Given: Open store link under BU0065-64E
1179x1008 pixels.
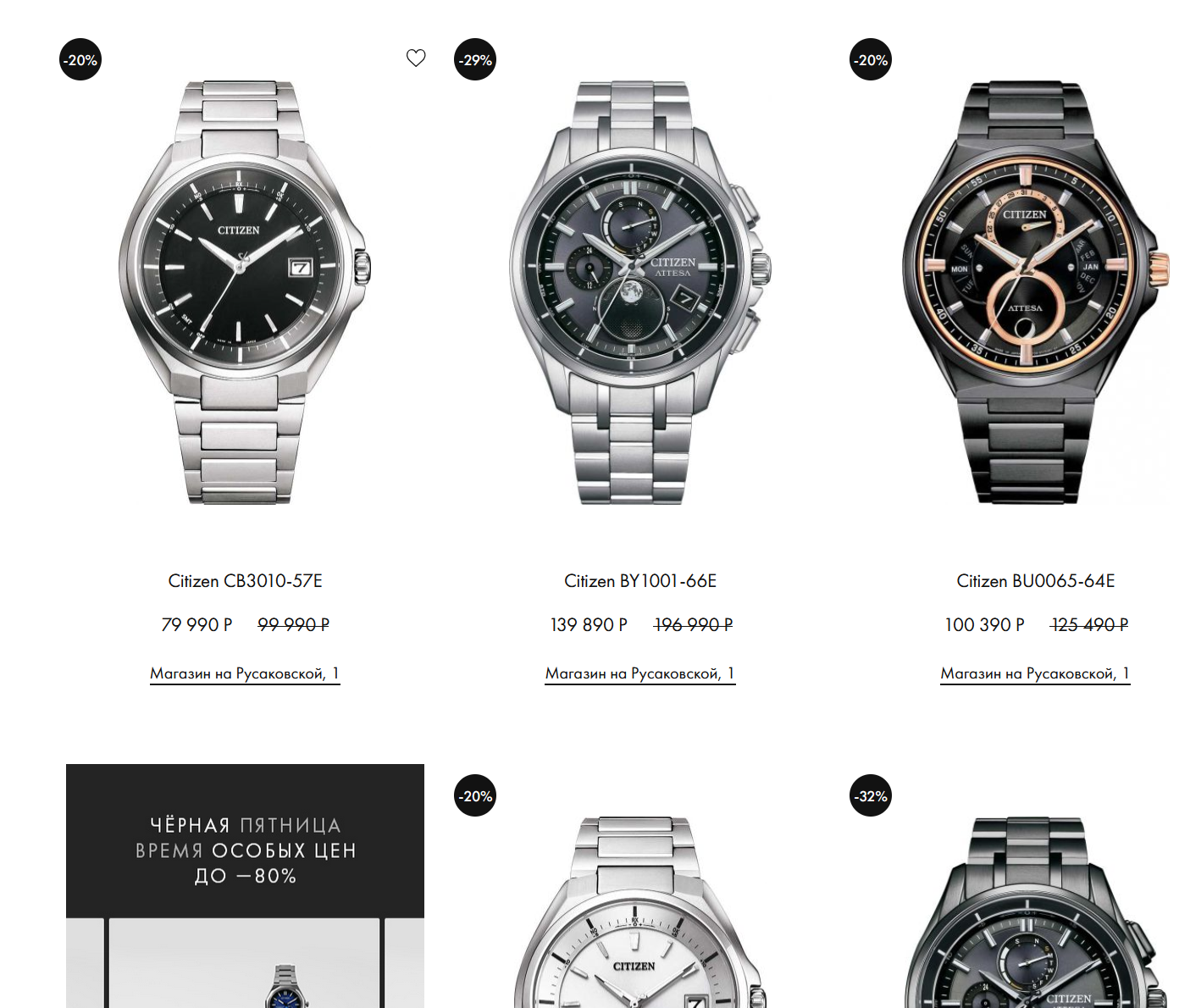Looking at the screenshot, I should click(1035, 674).
